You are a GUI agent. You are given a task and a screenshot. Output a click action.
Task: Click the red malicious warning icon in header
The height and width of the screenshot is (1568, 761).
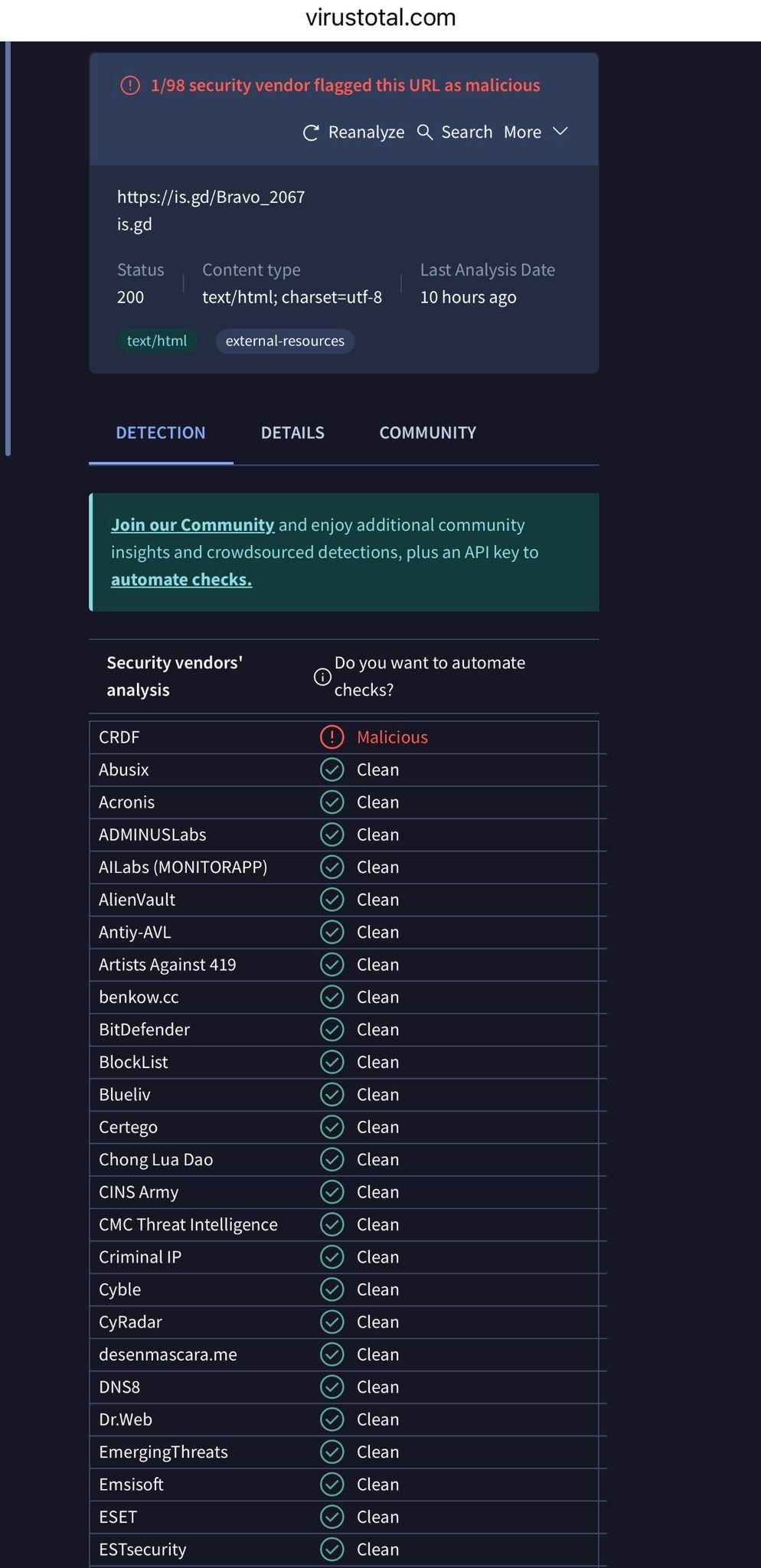(130, 86)
